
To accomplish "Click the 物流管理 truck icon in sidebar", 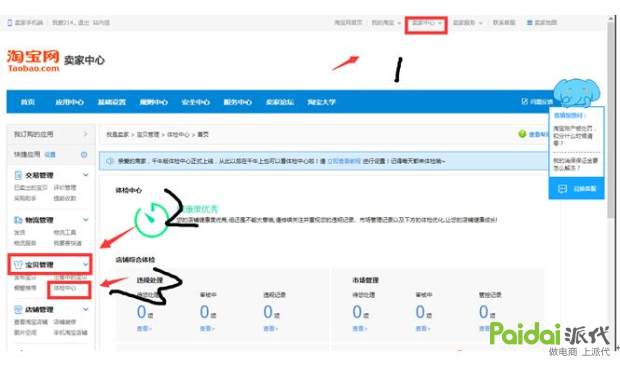I will click(18, 220).
